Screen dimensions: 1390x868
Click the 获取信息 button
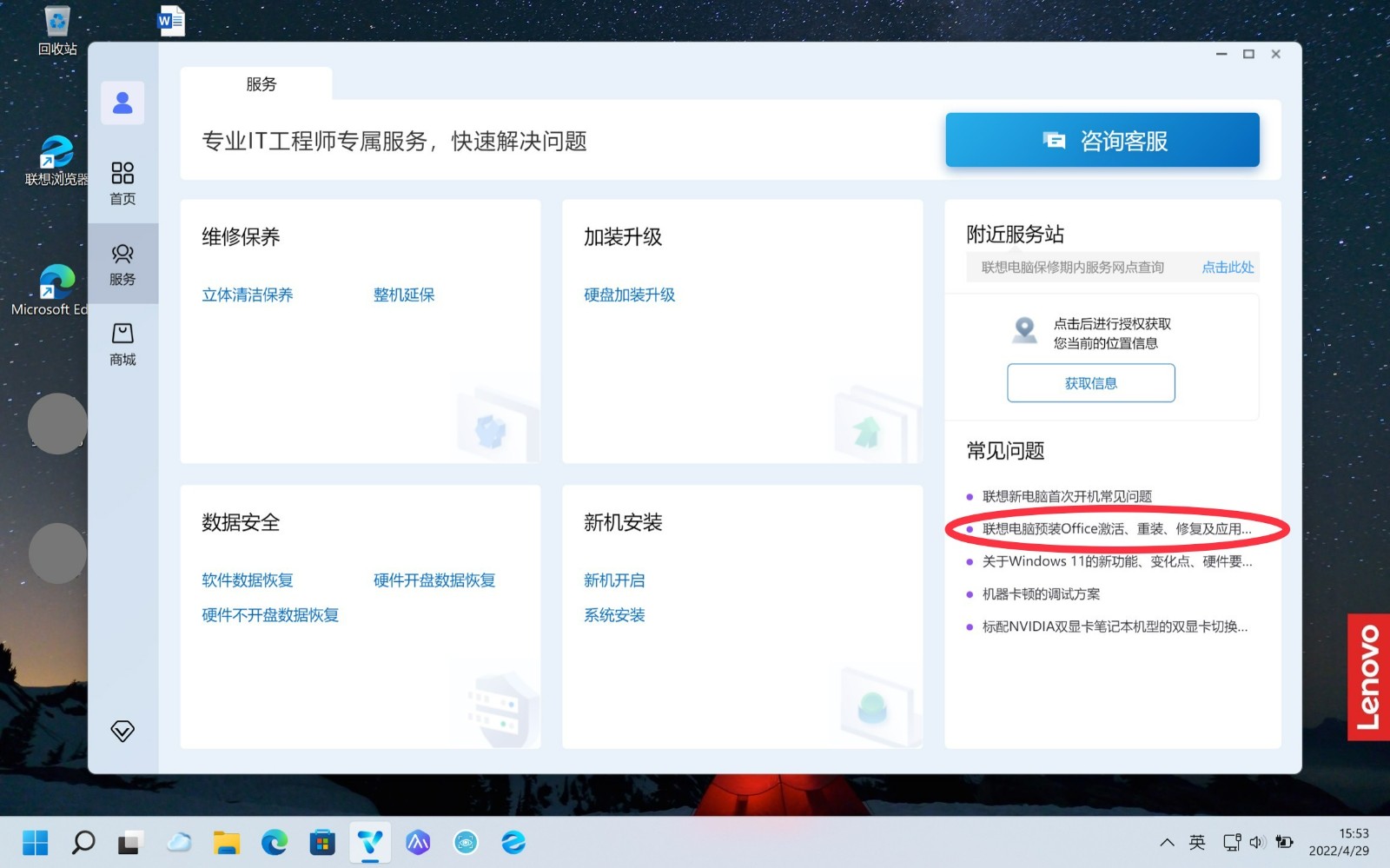point(1091,383)
